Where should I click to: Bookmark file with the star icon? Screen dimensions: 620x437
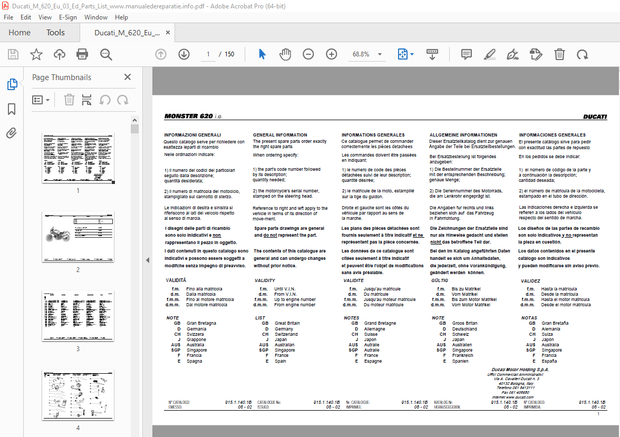[36, 54]
